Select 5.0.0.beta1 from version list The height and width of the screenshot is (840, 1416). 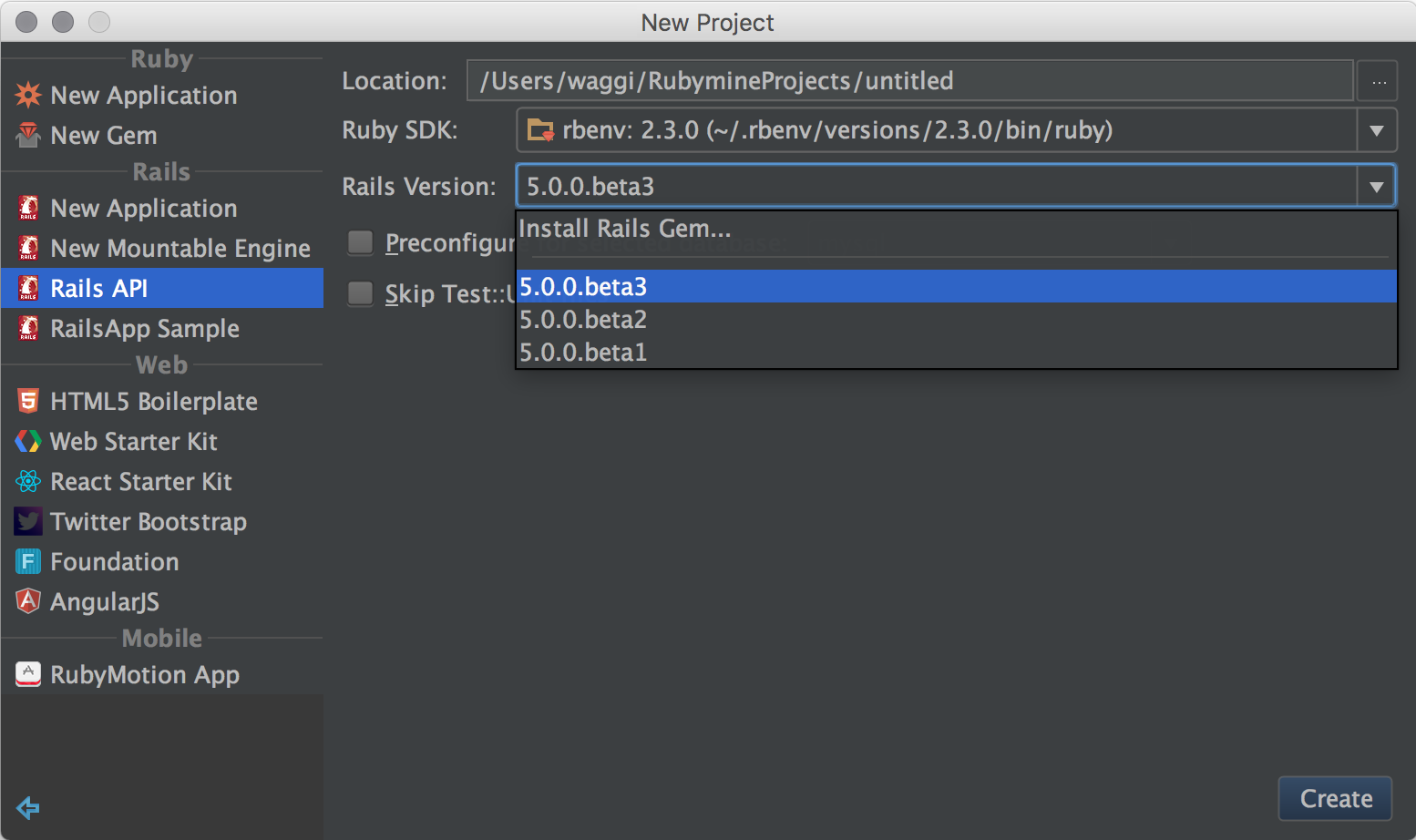coord(956,352)
